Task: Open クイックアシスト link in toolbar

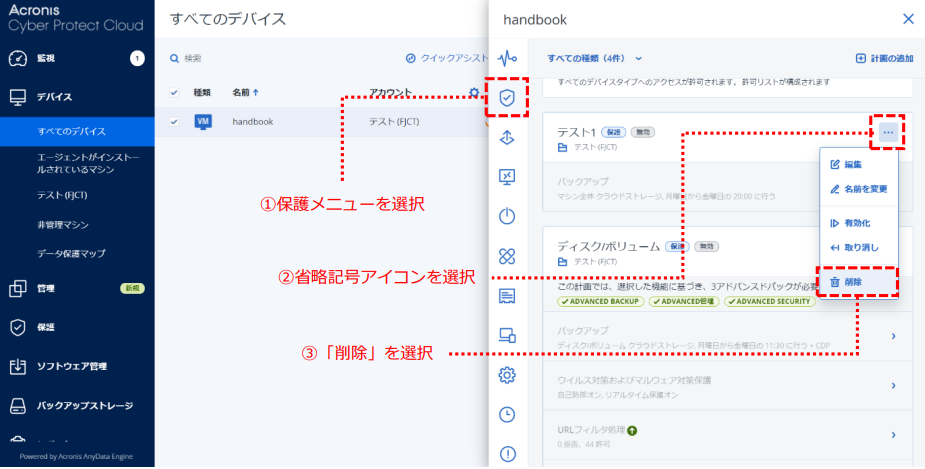Action: pos(447,59)
